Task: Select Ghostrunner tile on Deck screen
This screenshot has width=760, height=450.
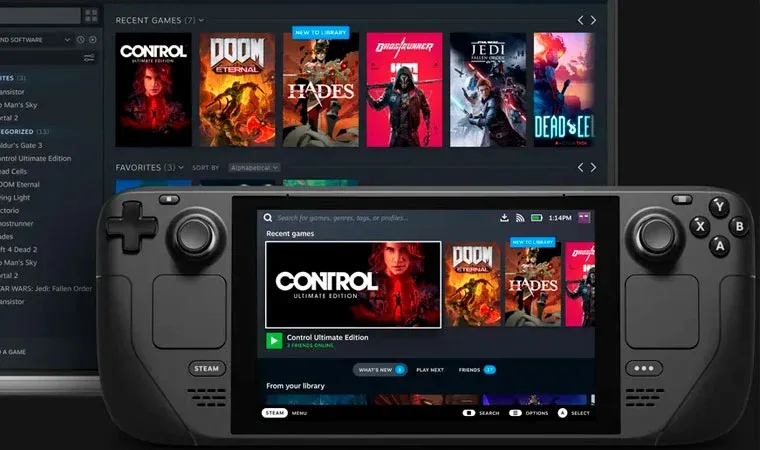Action: [x=580, y=285]
